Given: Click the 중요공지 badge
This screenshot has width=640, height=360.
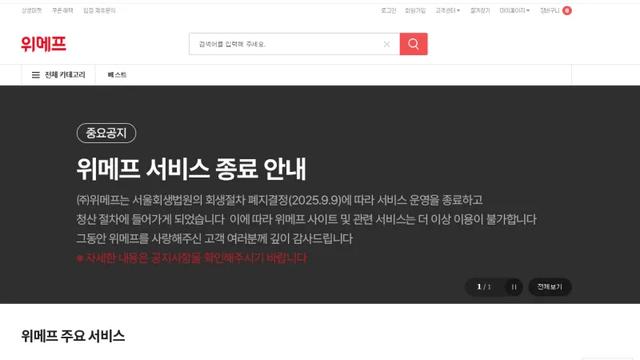Looking at the screenshot, I should (106, 133).
